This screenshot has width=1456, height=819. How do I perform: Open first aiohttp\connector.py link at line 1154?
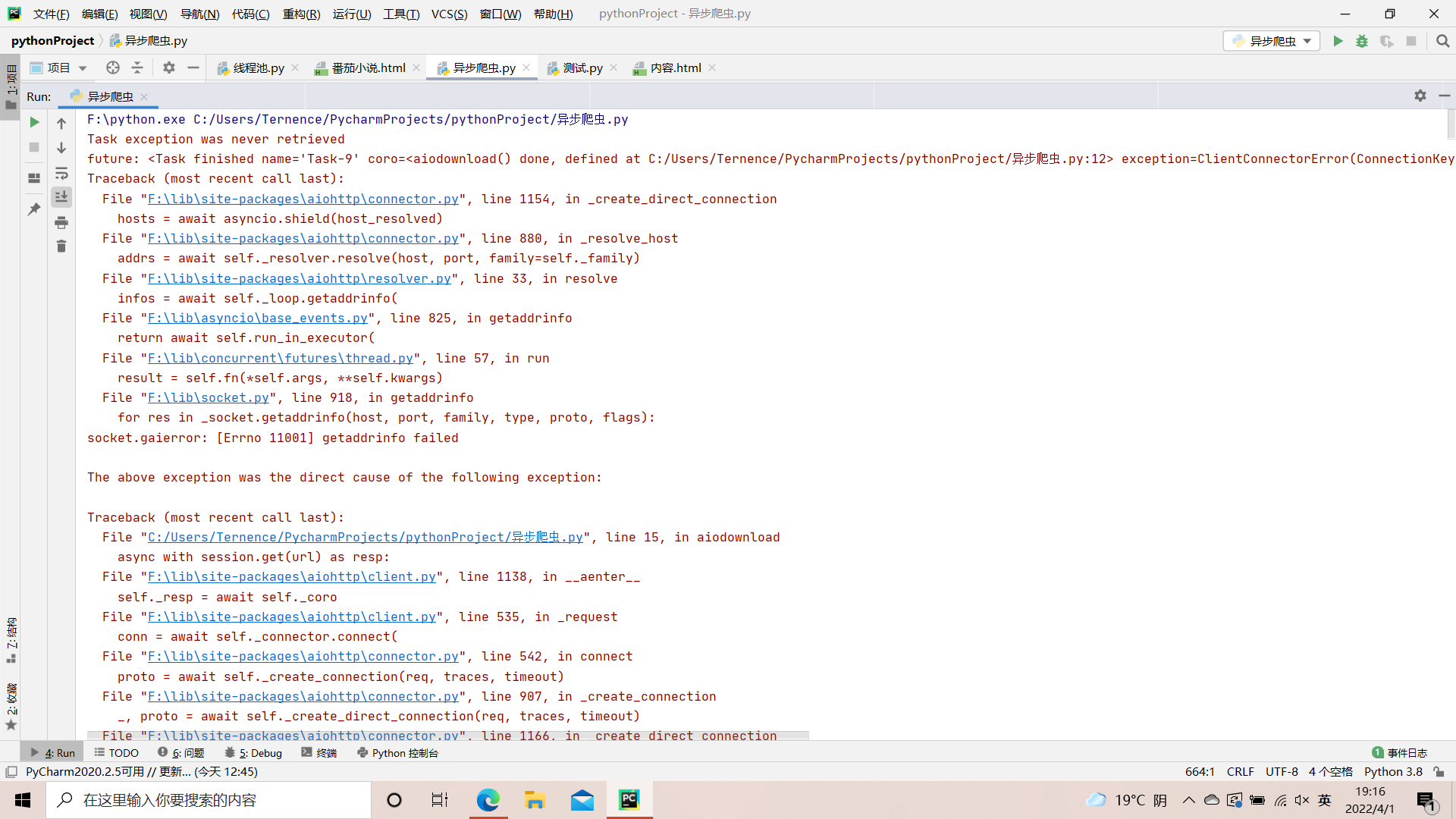[x=303, y=199]
